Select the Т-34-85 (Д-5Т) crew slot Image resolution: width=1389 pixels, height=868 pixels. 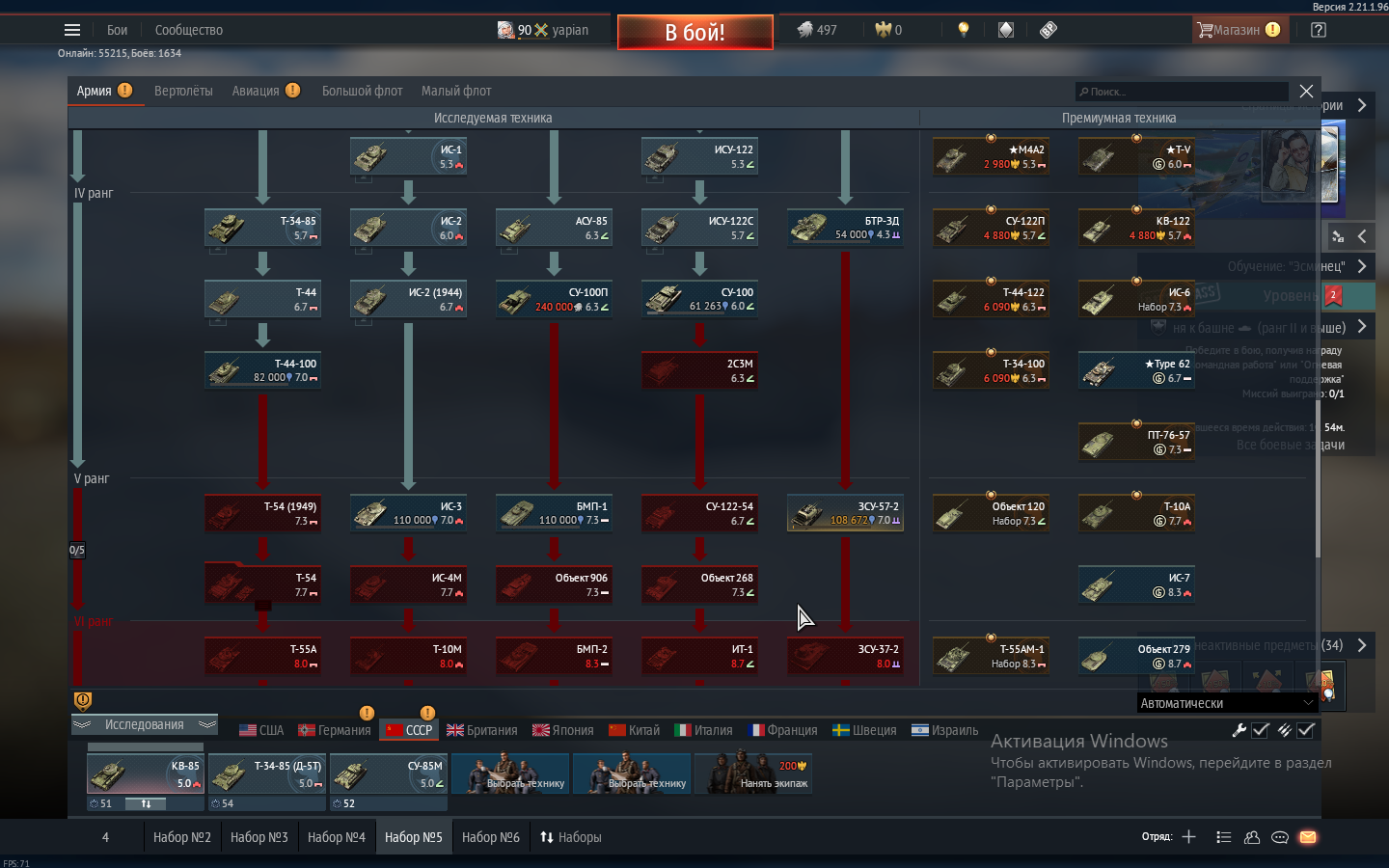(267, 773)
